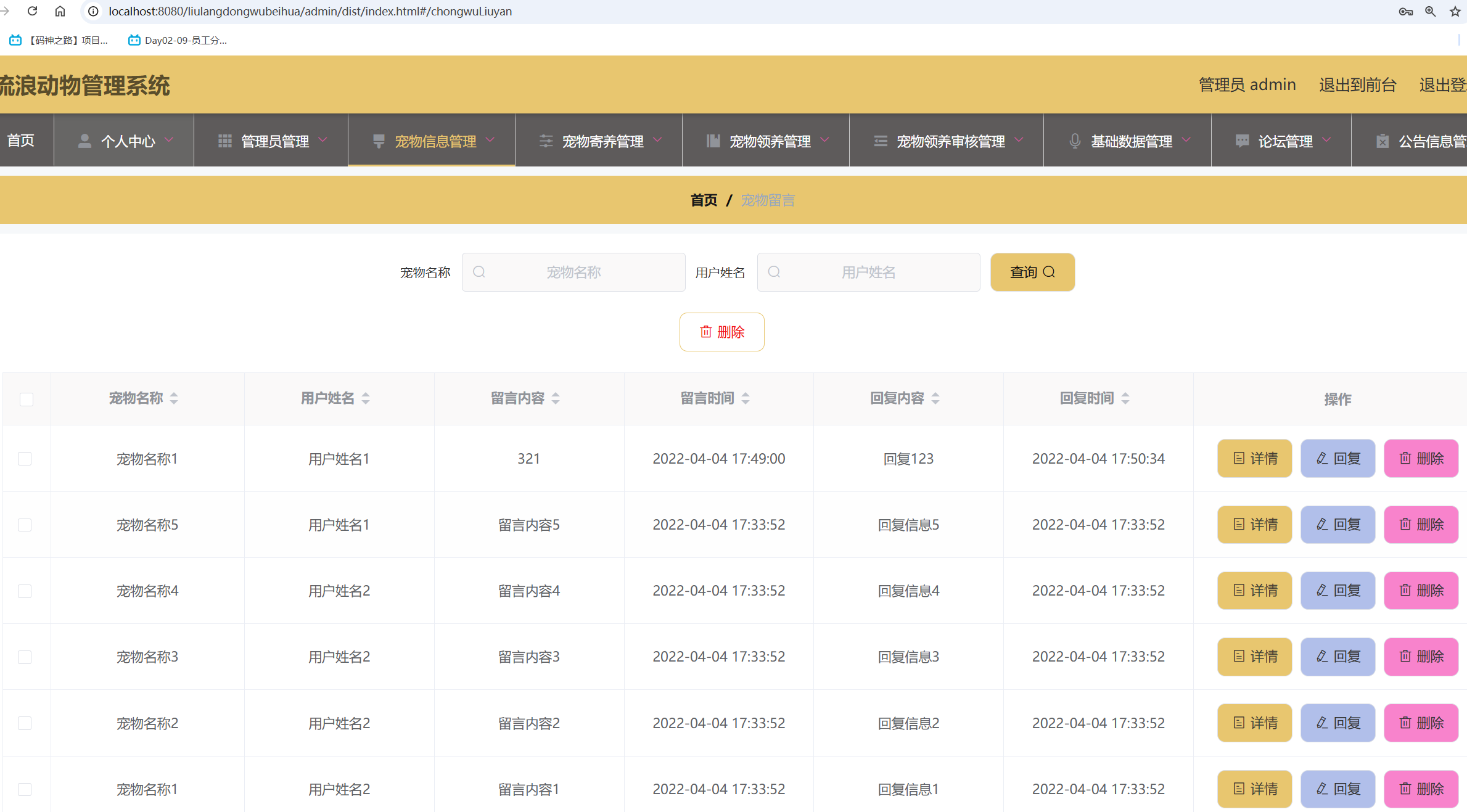Reload the page with the browser refresh icon
Screen dimensions: 1467x812
[32, 11]
